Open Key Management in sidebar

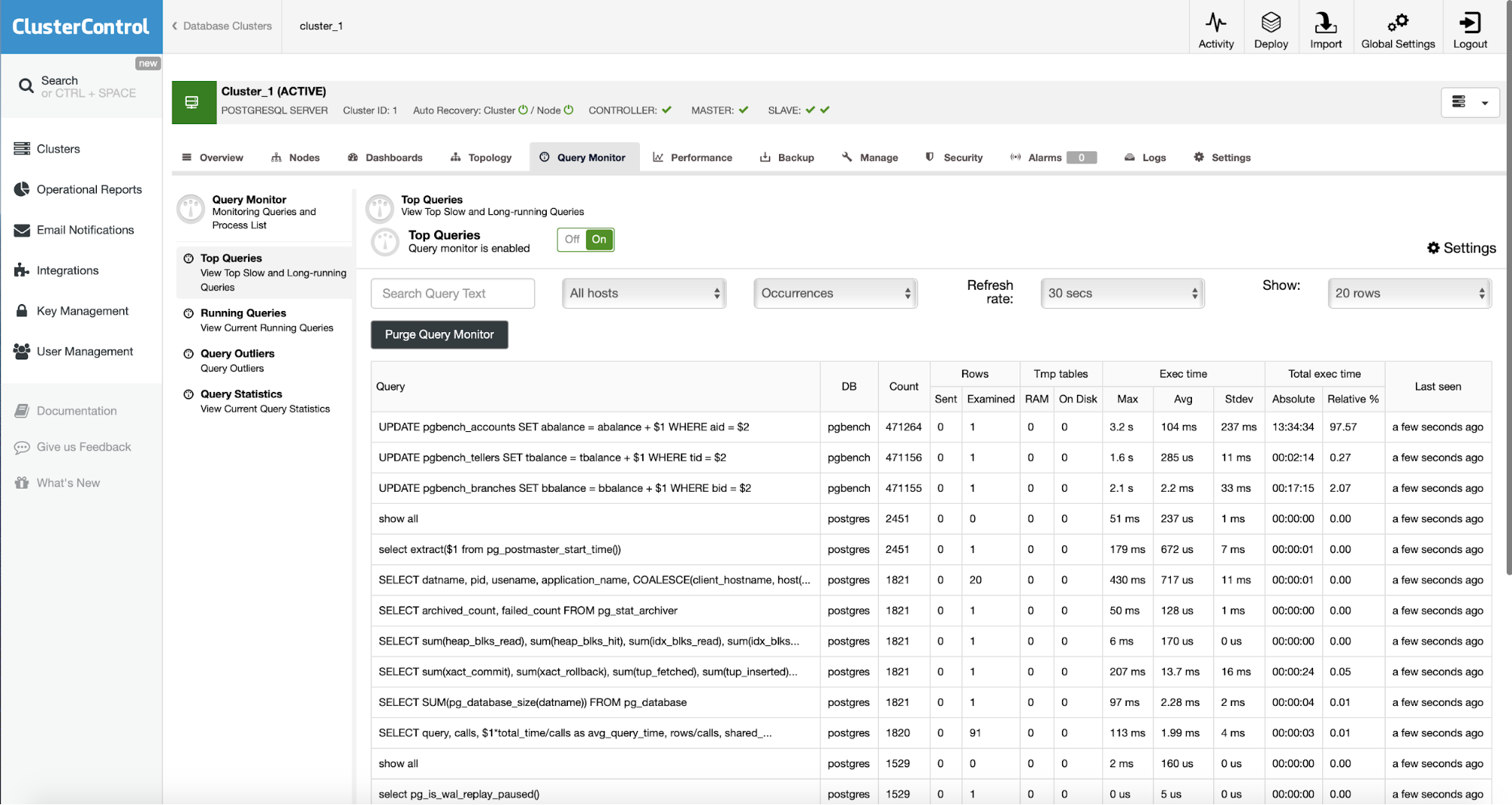82,311
